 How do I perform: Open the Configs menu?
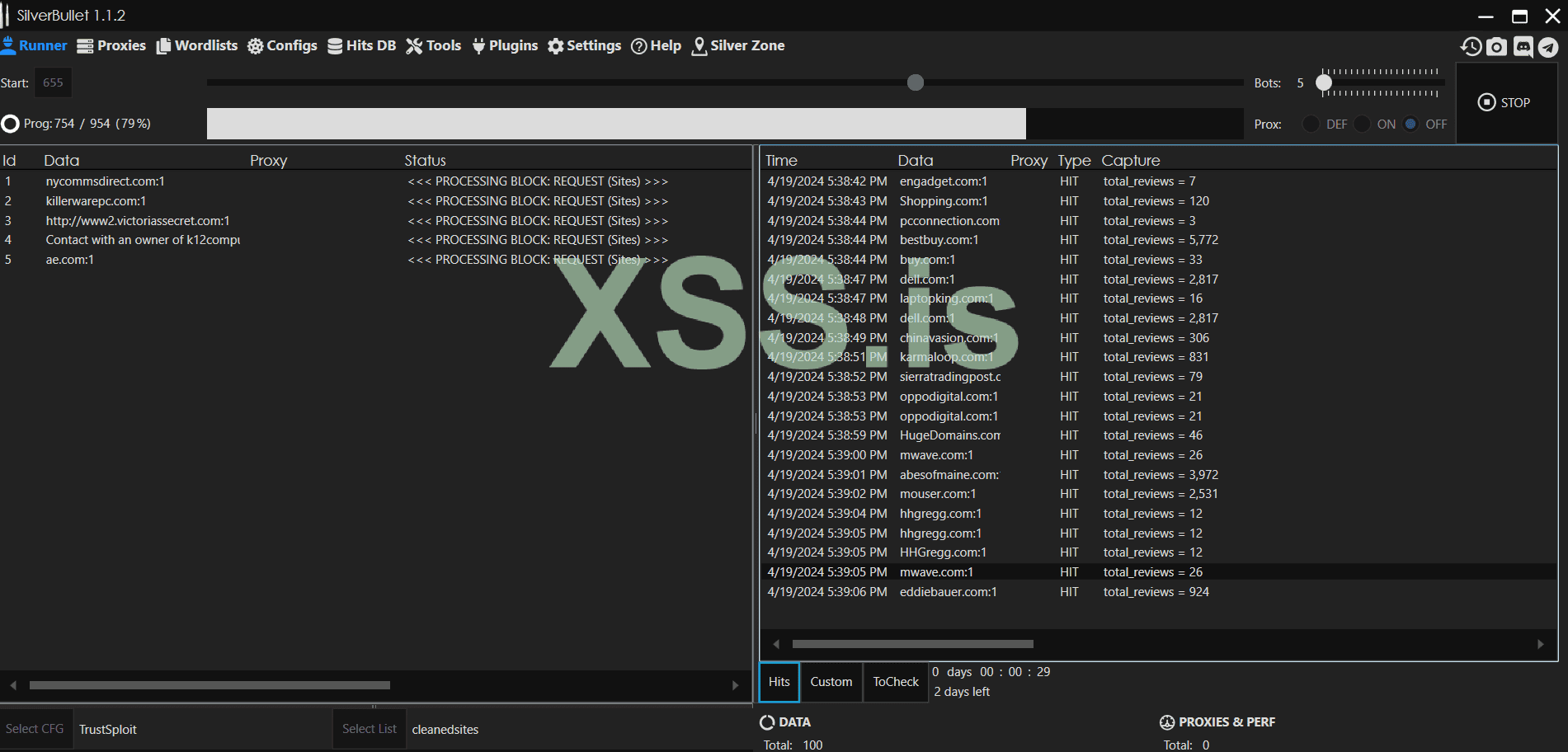tap(282, 45)
